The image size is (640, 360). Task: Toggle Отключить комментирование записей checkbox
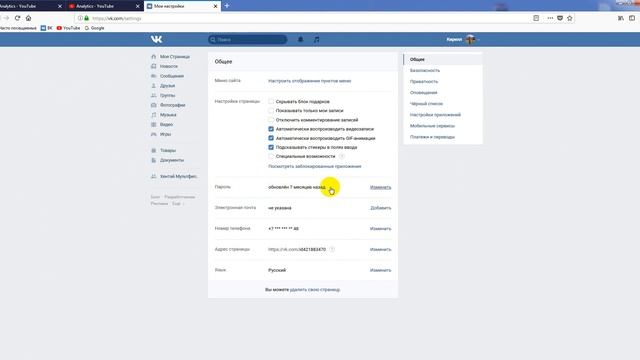click(271, 120)
